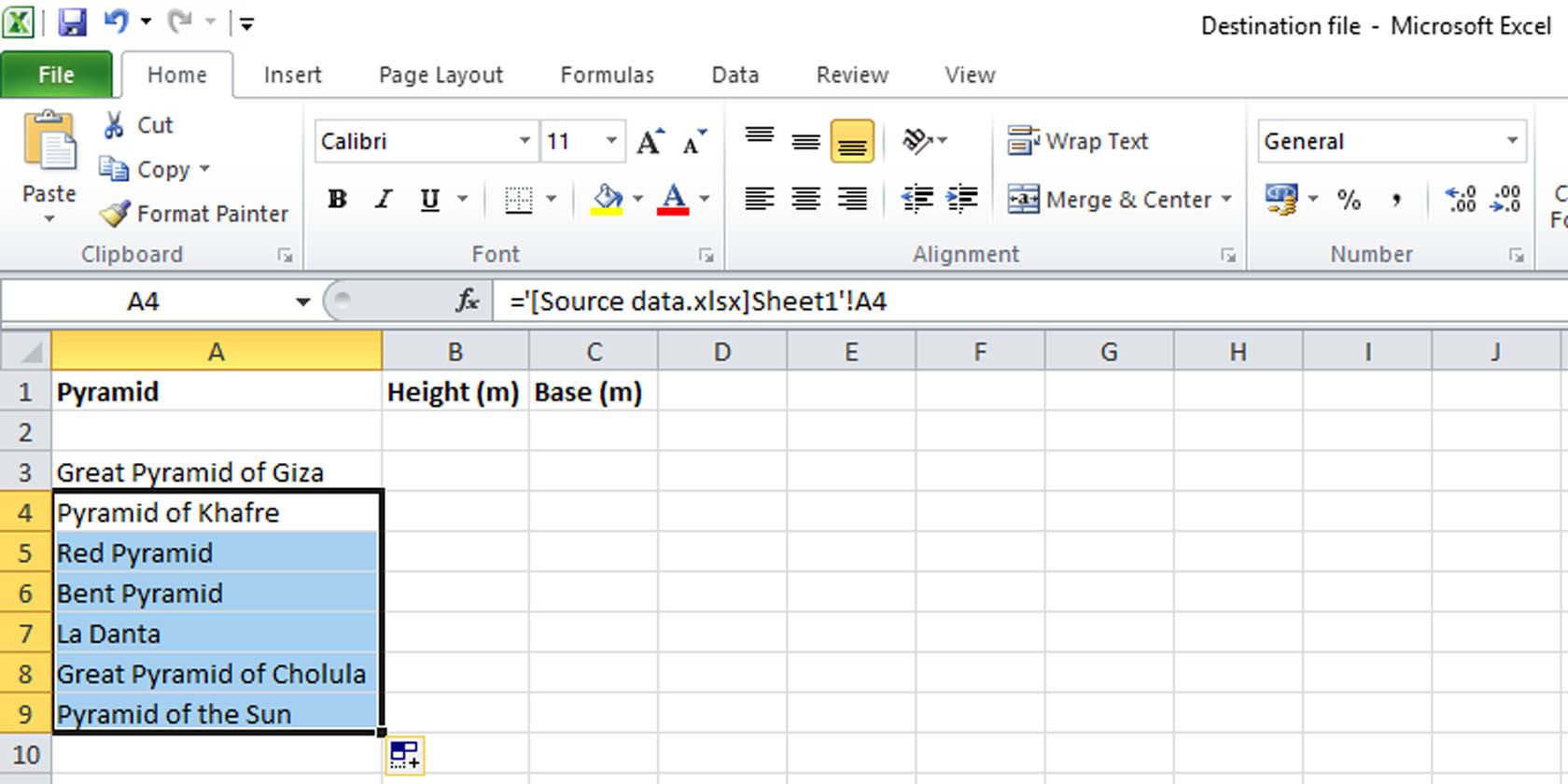Viewport: 1568px width, 784px height.
Task: Switch to the Insert tab
Action: [292, 75]
